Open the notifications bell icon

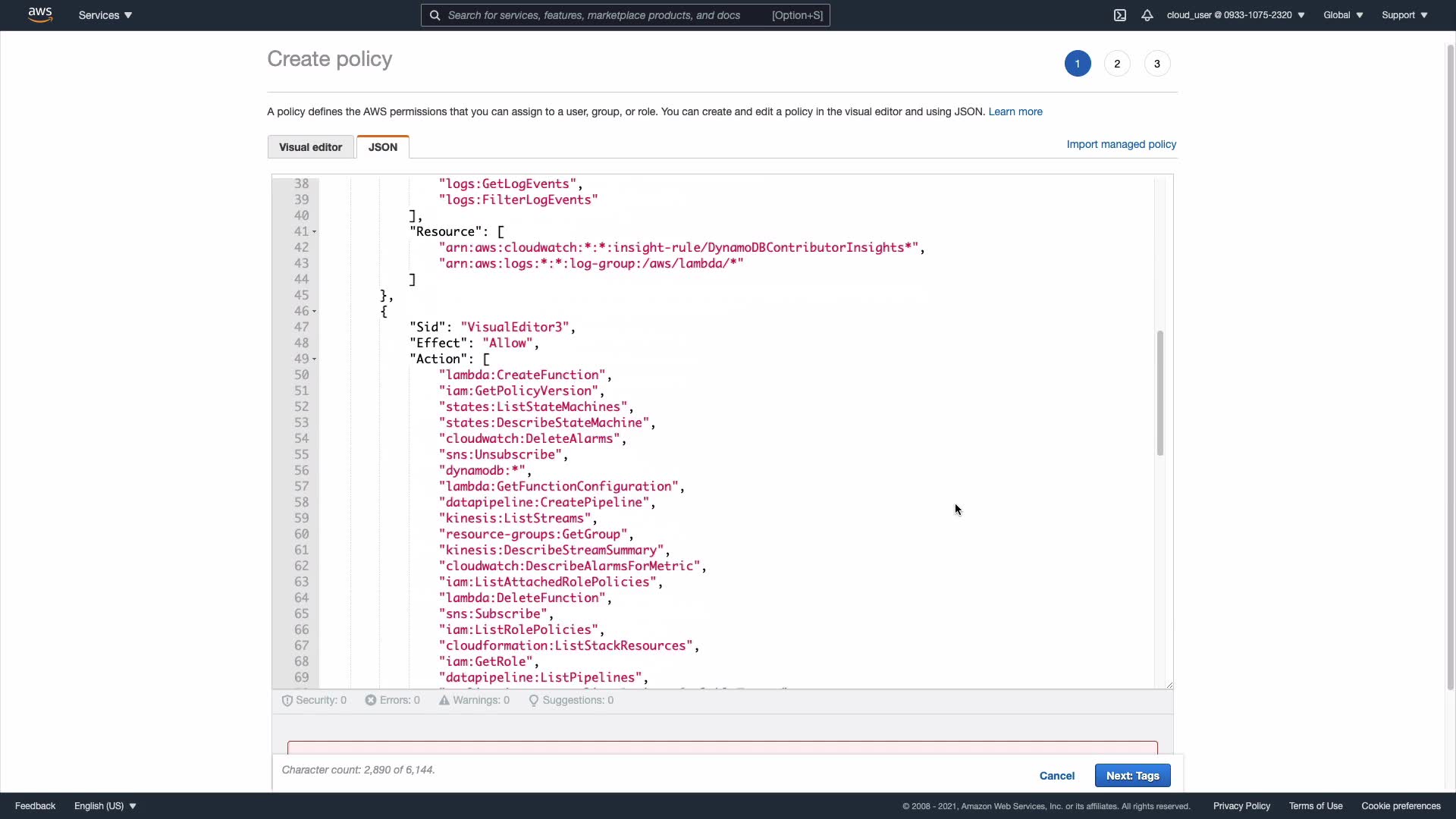tap(1147, 15)
